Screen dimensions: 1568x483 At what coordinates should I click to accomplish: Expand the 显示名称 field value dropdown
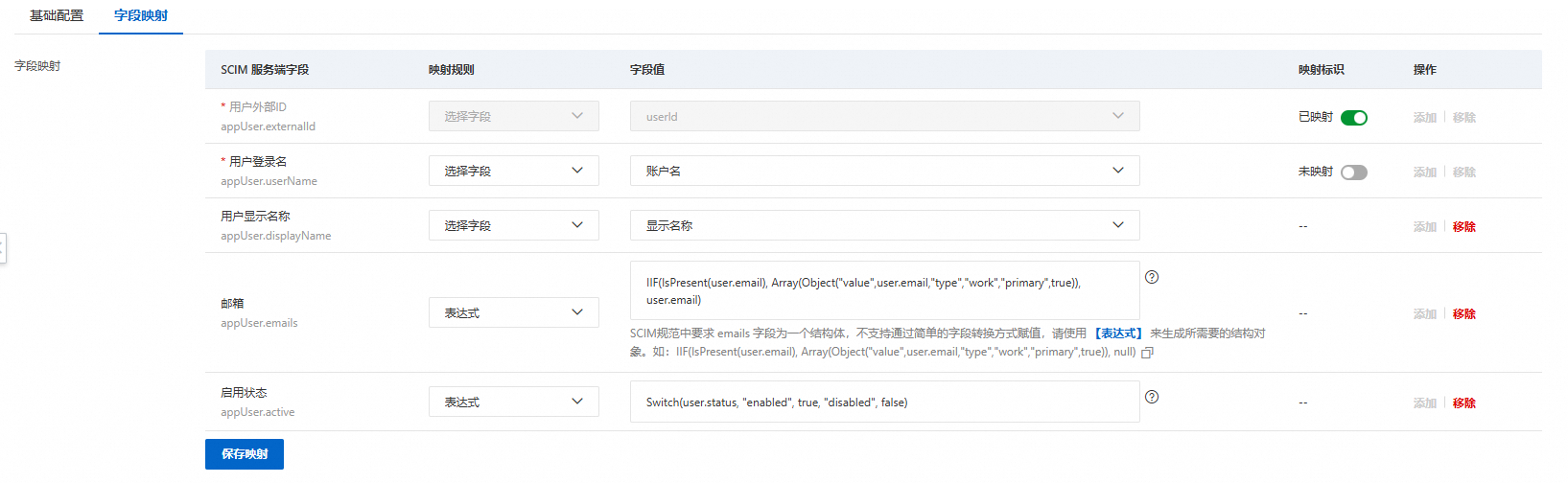[885, 225]
